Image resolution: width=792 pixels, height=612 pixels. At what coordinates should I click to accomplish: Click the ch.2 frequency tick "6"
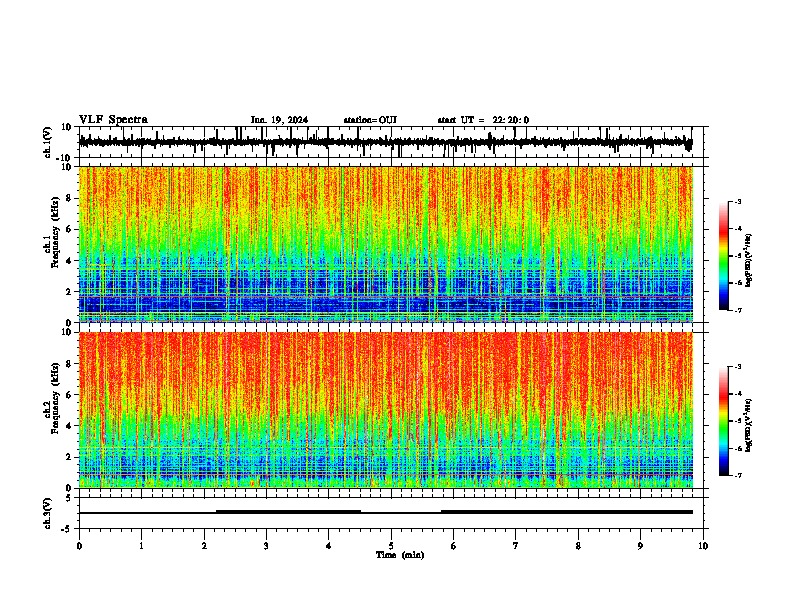[69, 395]
